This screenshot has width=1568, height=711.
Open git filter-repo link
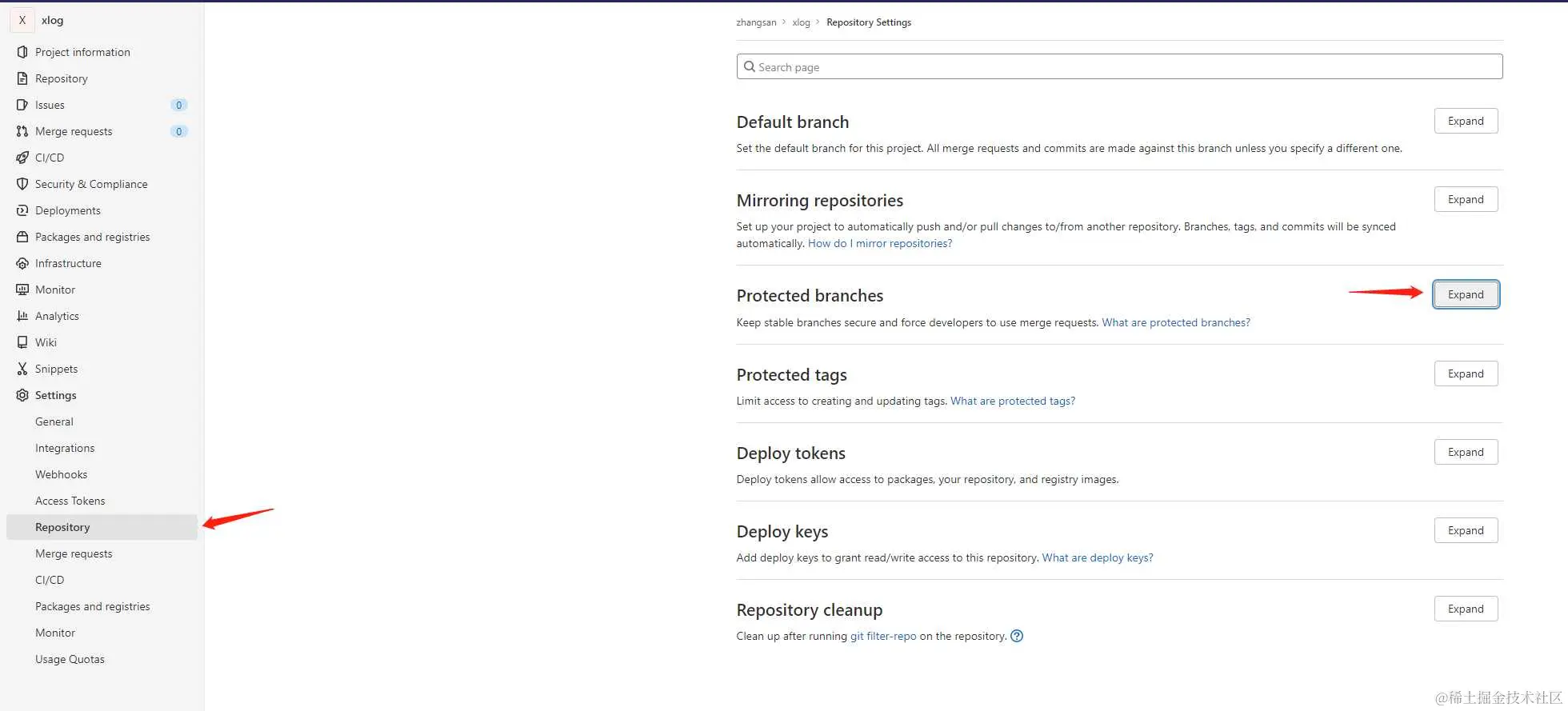click(x=883, y=636)
